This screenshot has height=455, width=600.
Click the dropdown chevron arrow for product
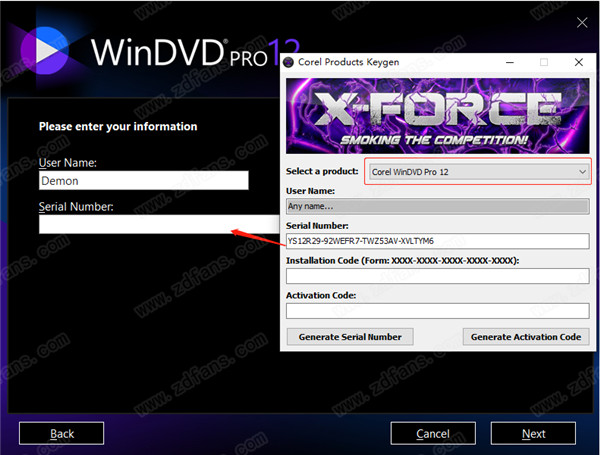coord(582,172)
